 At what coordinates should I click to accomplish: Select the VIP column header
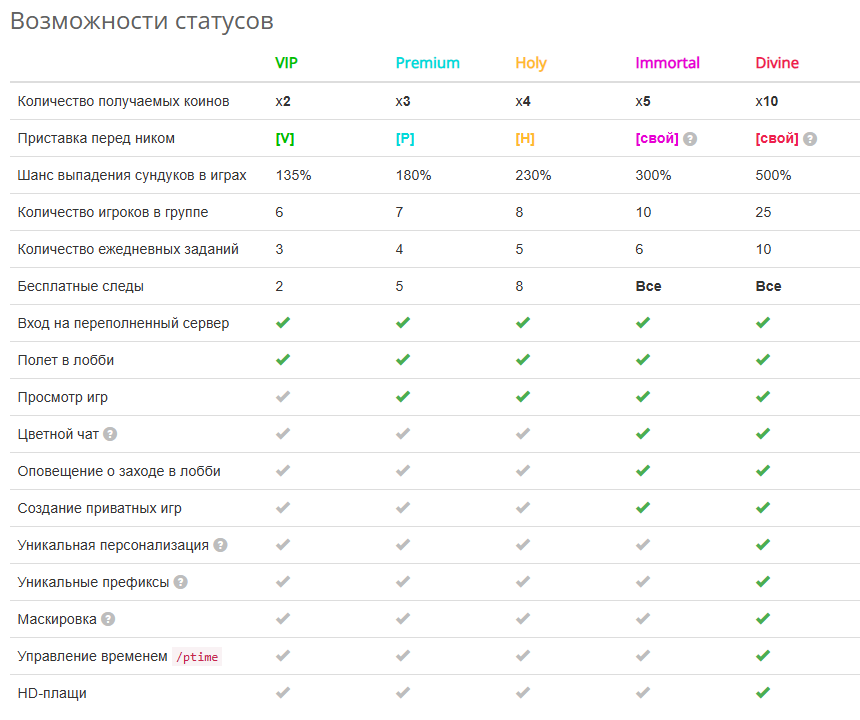click(286, 63)
